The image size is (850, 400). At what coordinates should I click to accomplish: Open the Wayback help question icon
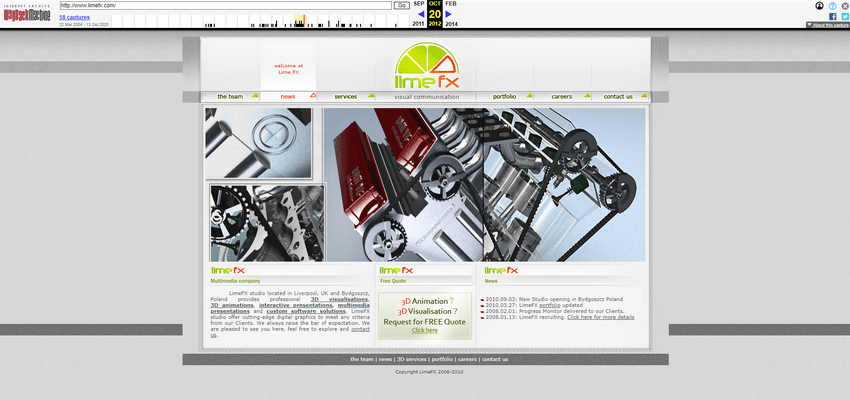832,5
